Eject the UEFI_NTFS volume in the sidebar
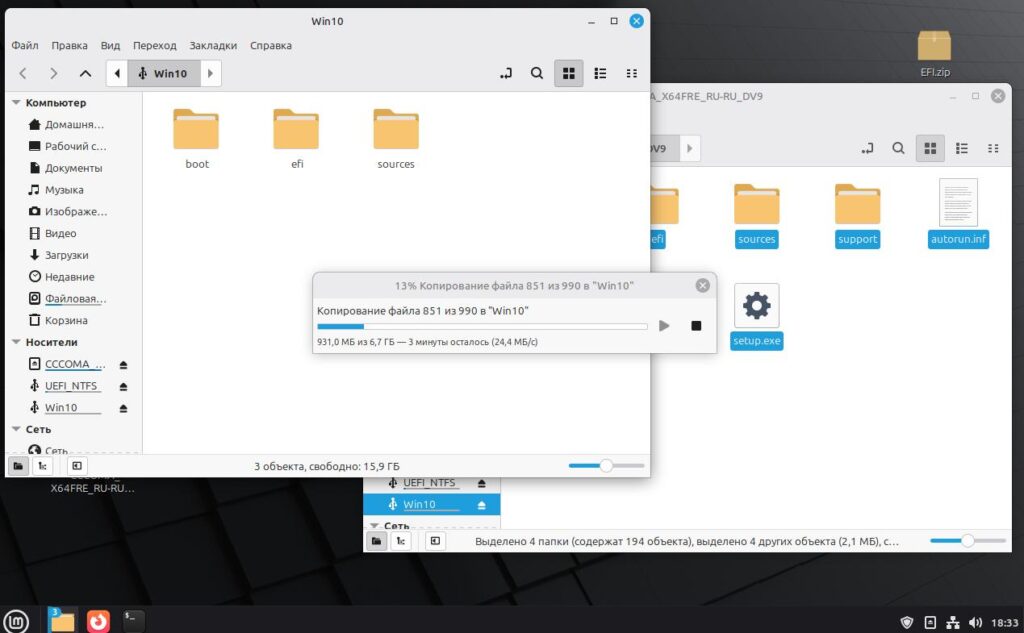Image resolution: width=1024 pixels, height=633 pixels. [123, 386]
